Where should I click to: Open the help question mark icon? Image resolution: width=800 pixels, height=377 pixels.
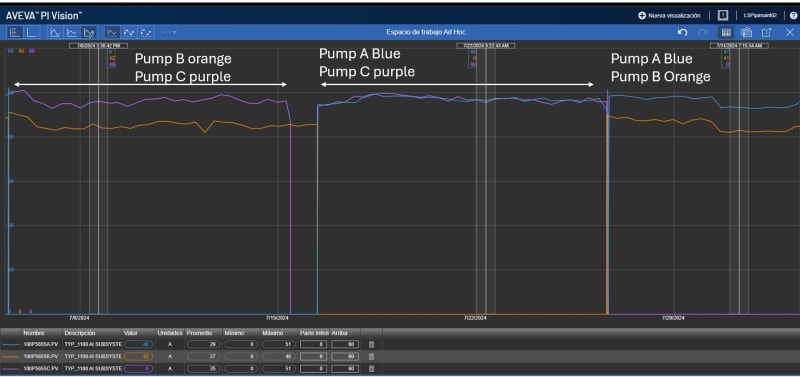(x=793, y=16)
